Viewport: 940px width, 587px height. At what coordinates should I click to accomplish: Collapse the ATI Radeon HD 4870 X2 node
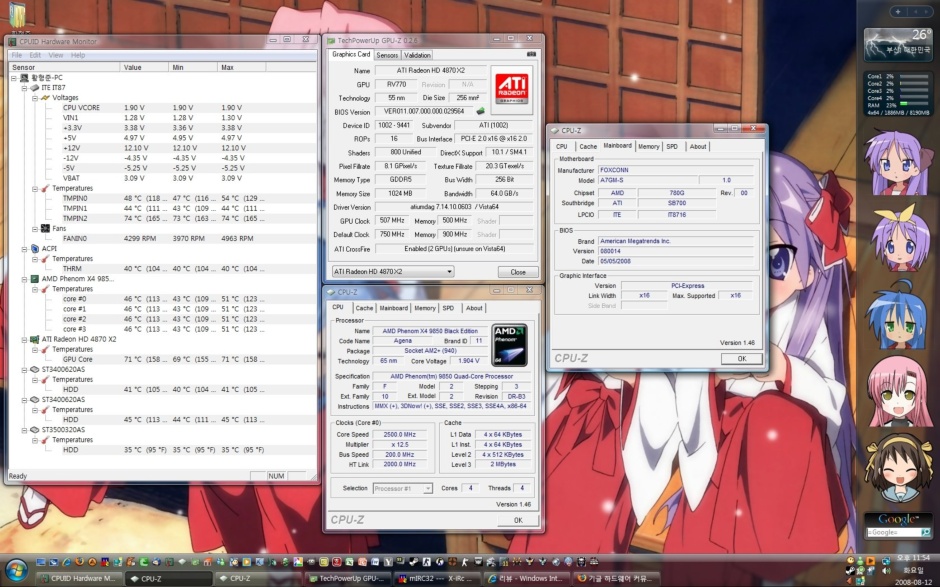pos(25,340)
